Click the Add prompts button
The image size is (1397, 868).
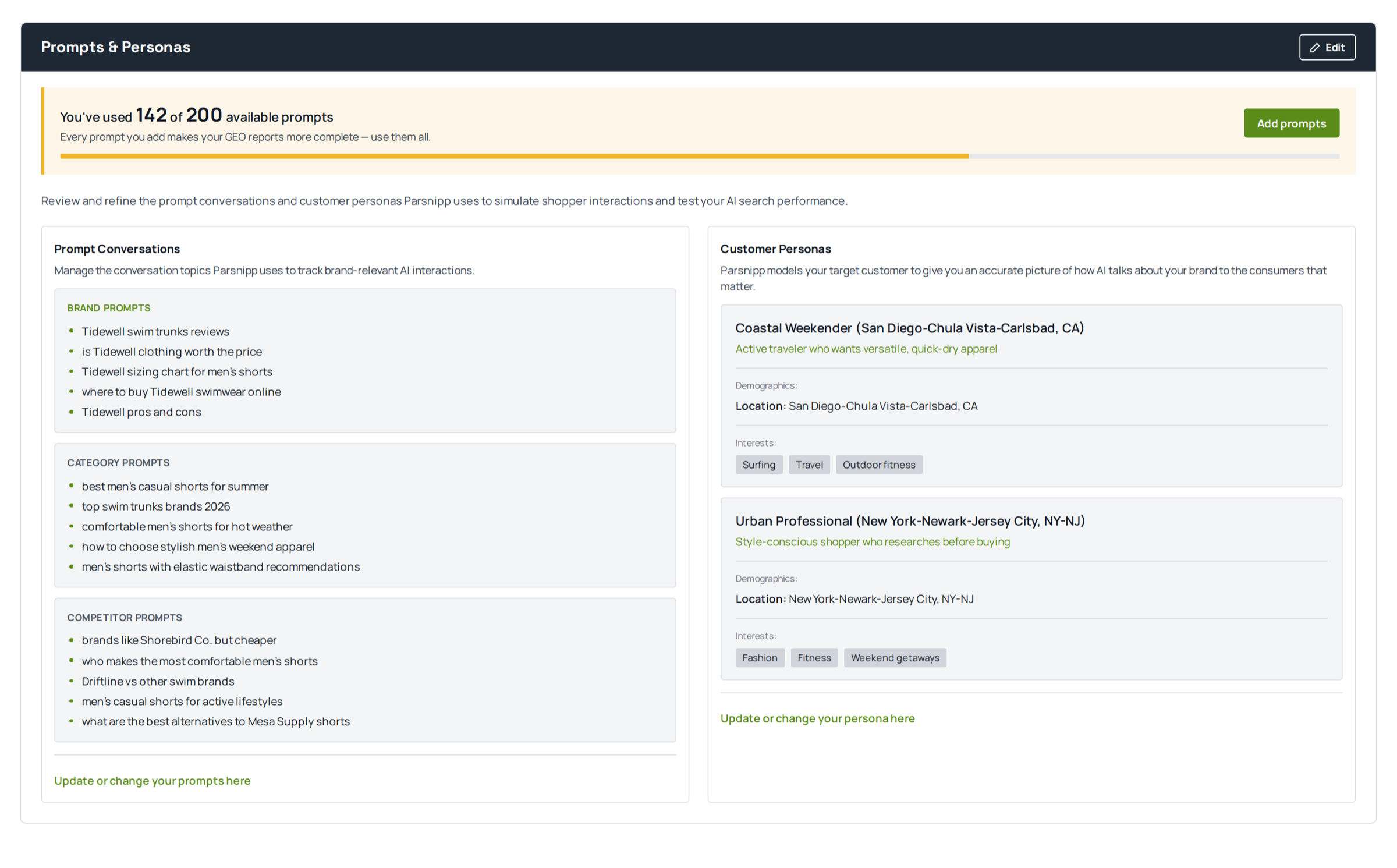pos(1291,123)
